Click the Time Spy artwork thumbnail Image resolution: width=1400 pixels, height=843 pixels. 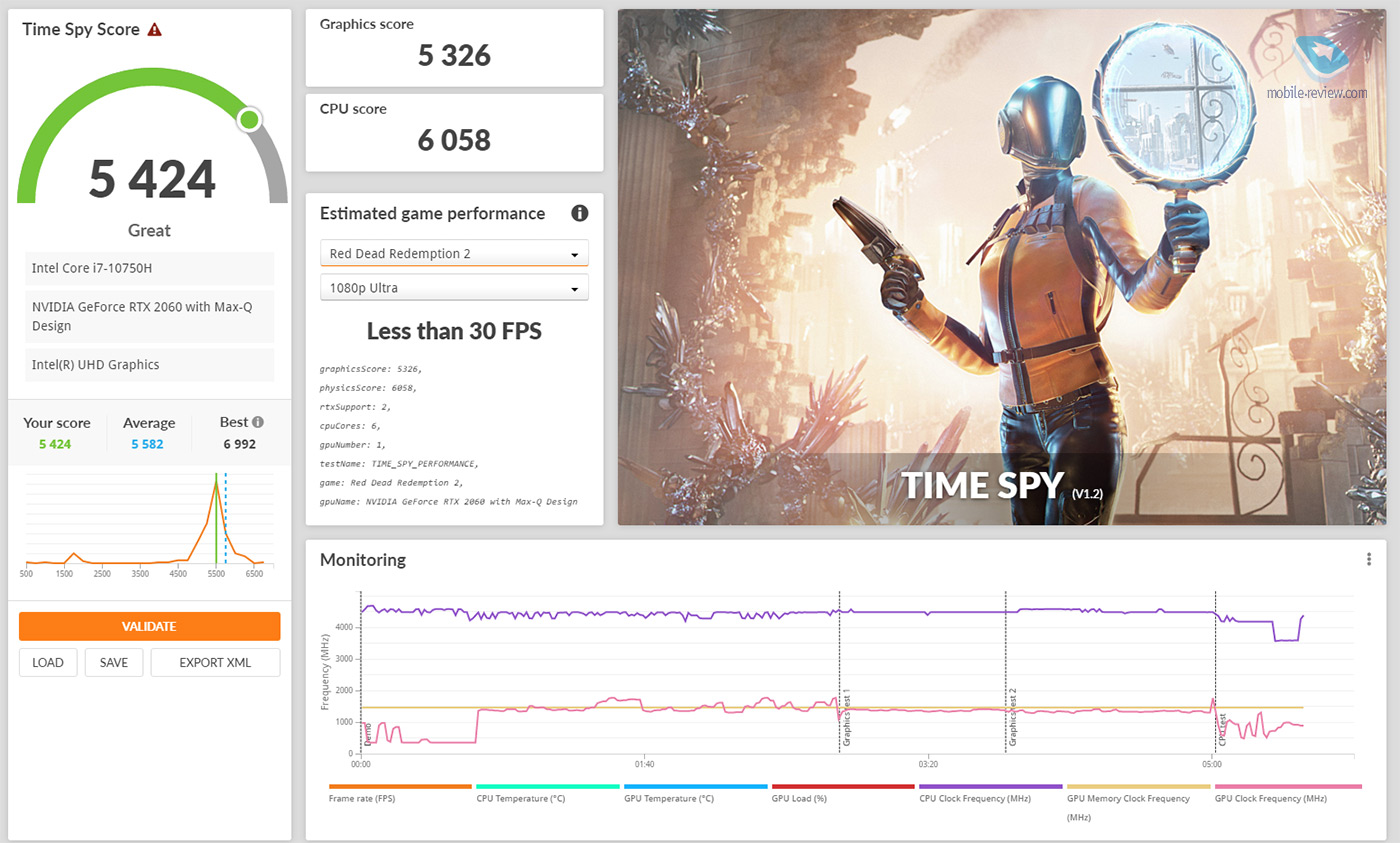[x=1002, y=267]
